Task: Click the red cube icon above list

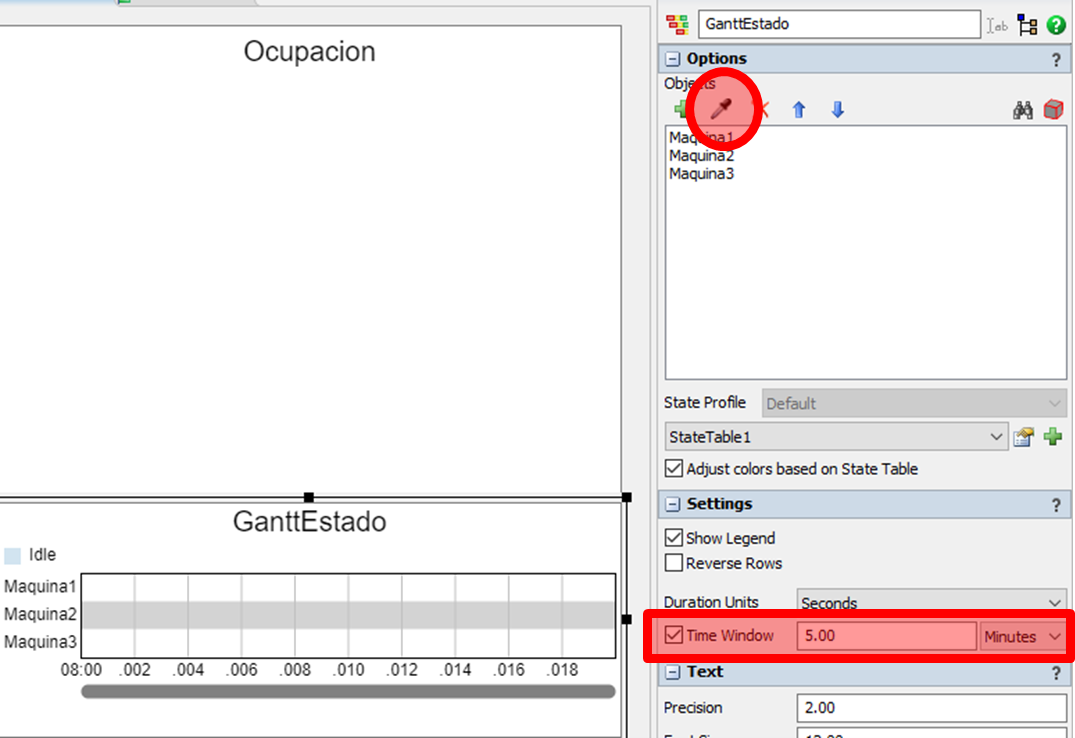Action: tap(1053, 110)
